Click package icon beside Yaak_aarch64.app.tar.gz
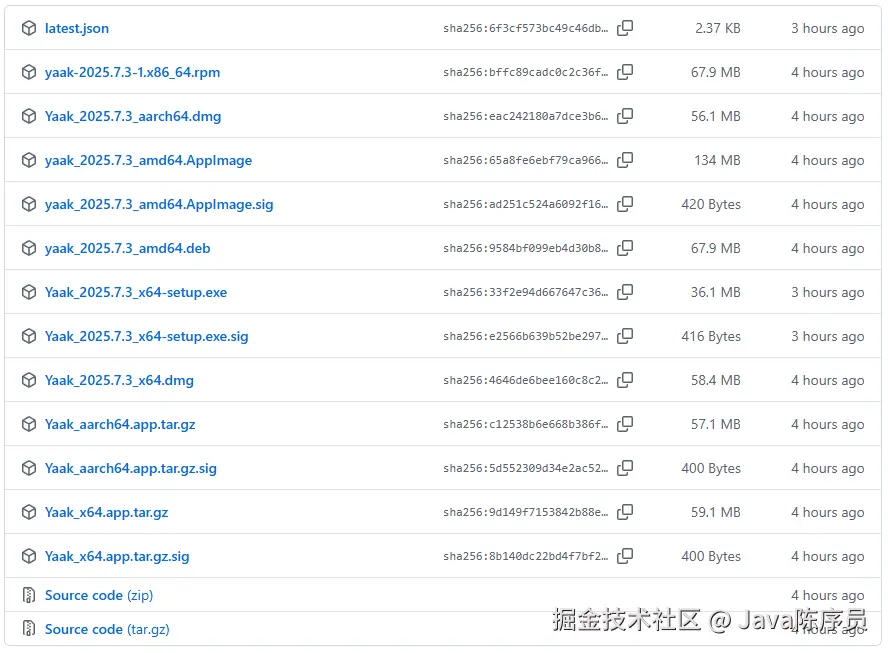This screenshot has height=653, width=888. tap(29, 424)
